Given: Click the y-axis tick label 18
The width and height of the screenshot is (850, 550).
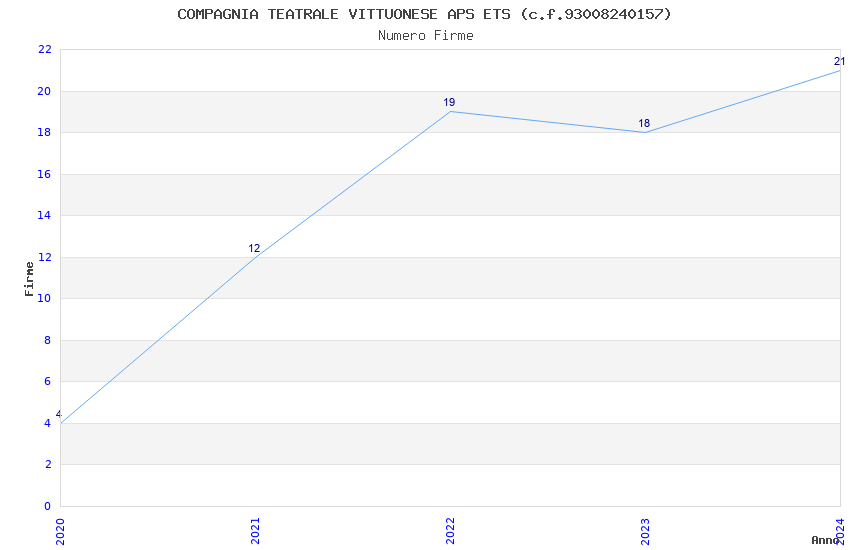Looking at the screenshot, I should [x=44, y=132].
